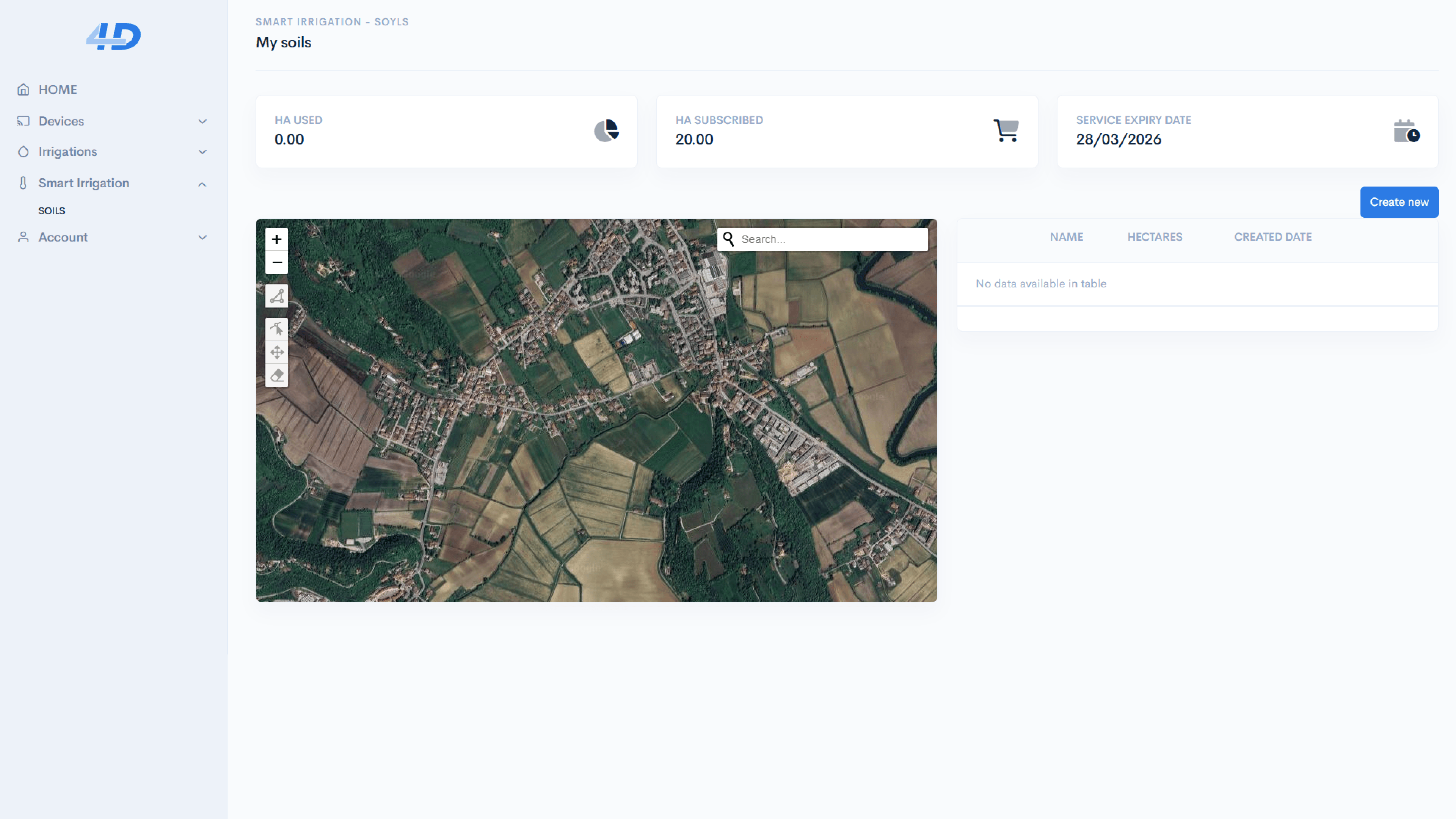Zoom in on the map
The width and height of the screenshot is (1456, 819).
pos(276,239)
